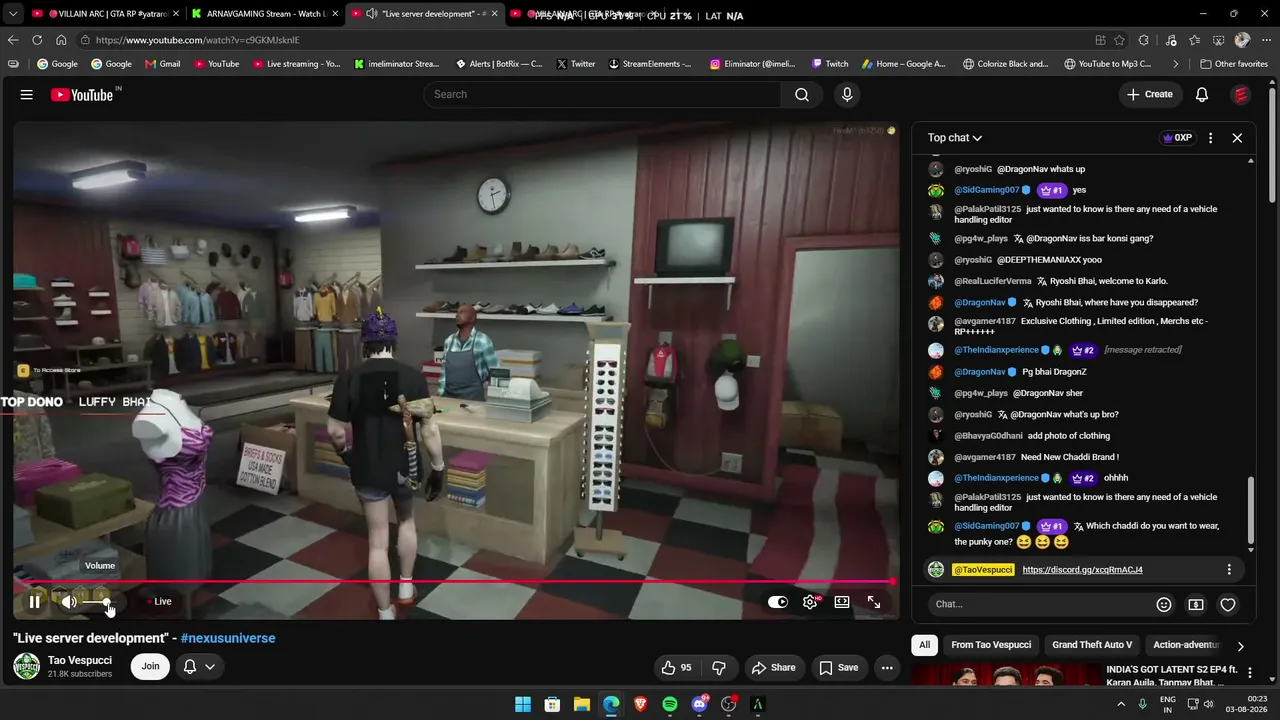Click the red video progress bar
Viewport: 1280px width, 720px height.
[456, 581]
